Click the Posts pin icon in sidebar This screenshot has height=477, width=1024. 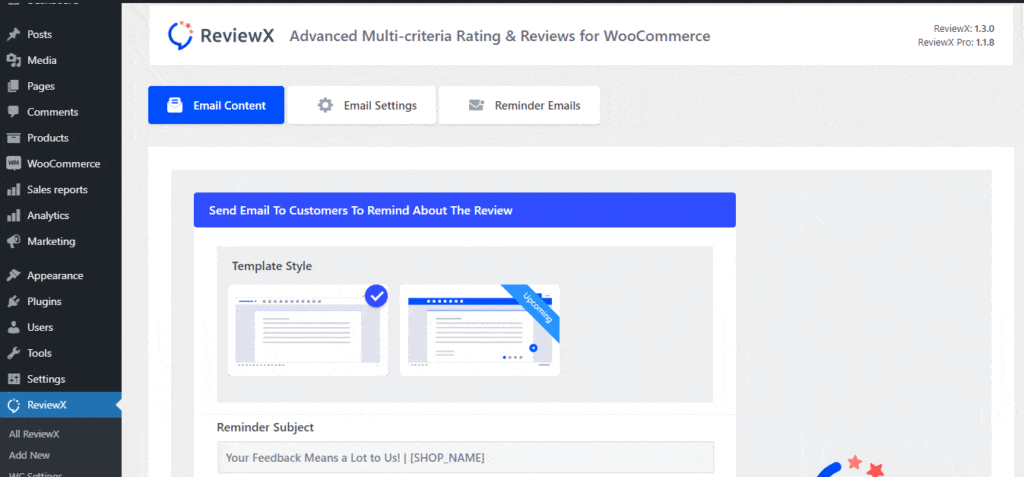[x=13, y=35]
